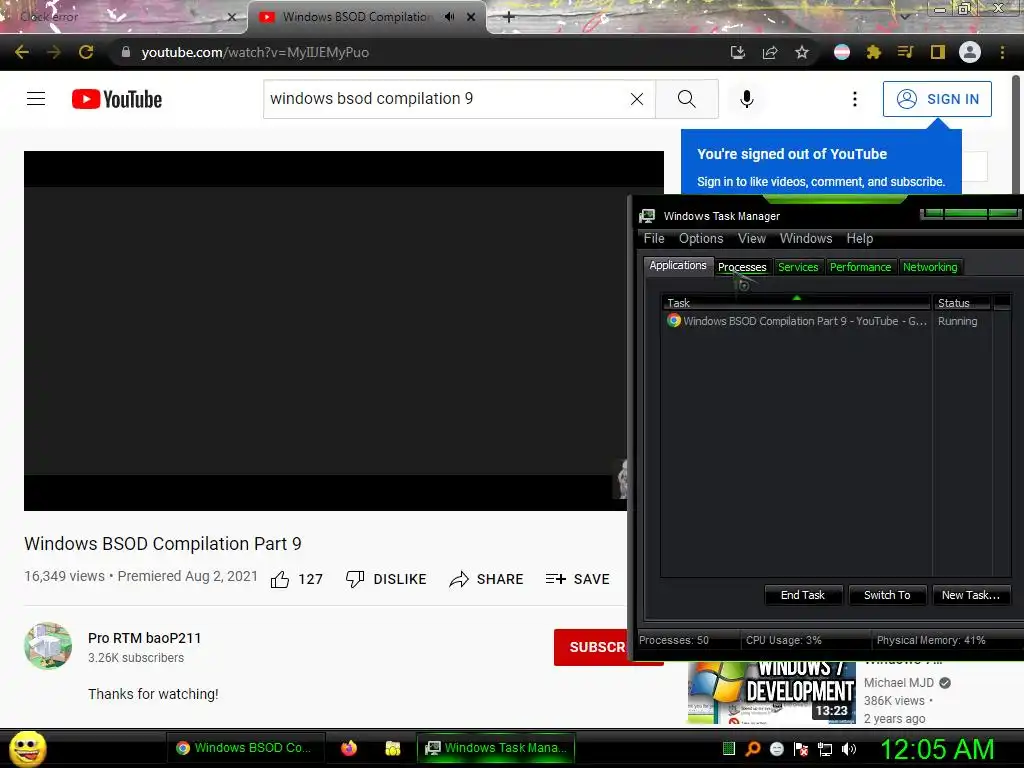Open the file explorer taskbar icon
Viewport: 1024px width, 768px height.
392,748
